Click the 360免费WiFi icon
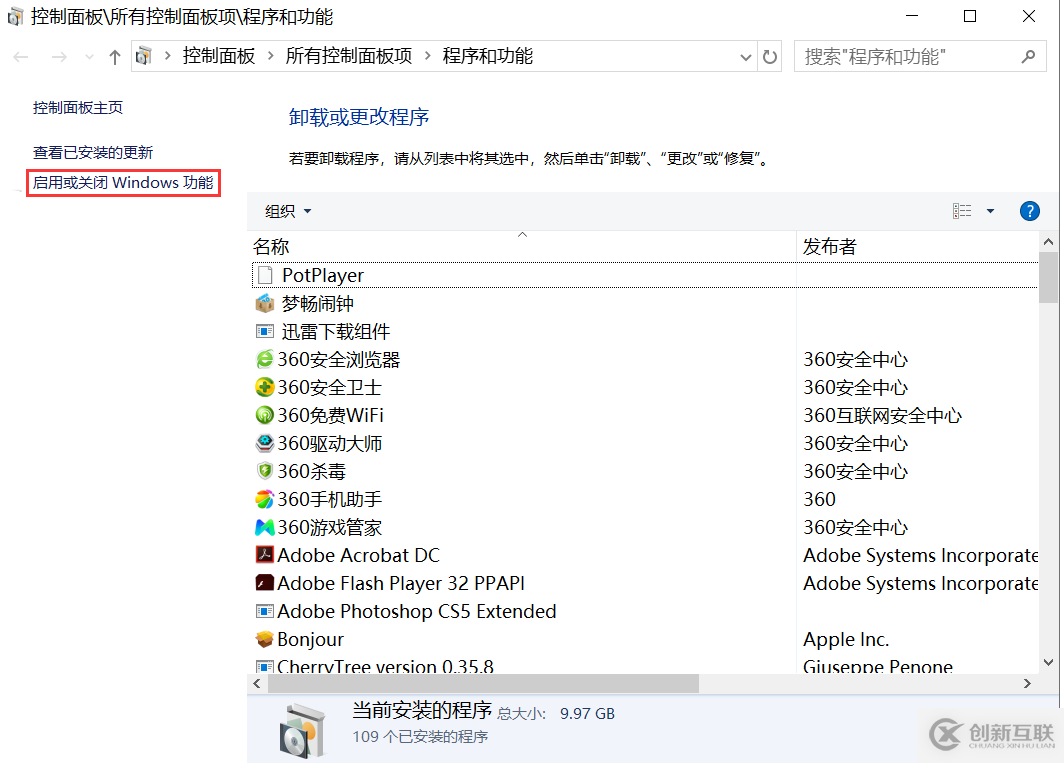 [265, 415]
